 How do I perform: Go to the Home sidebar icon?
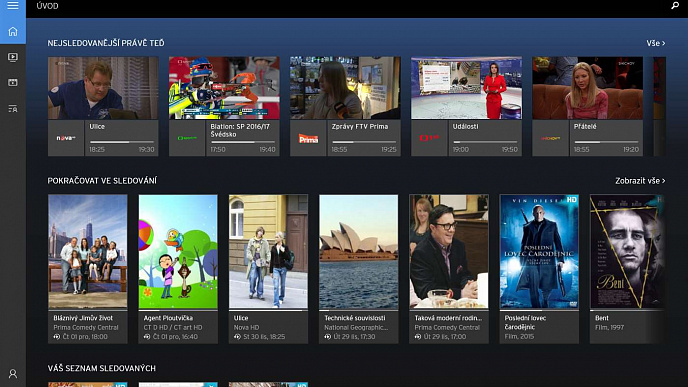pyautogui.click(x=13, y=32)
